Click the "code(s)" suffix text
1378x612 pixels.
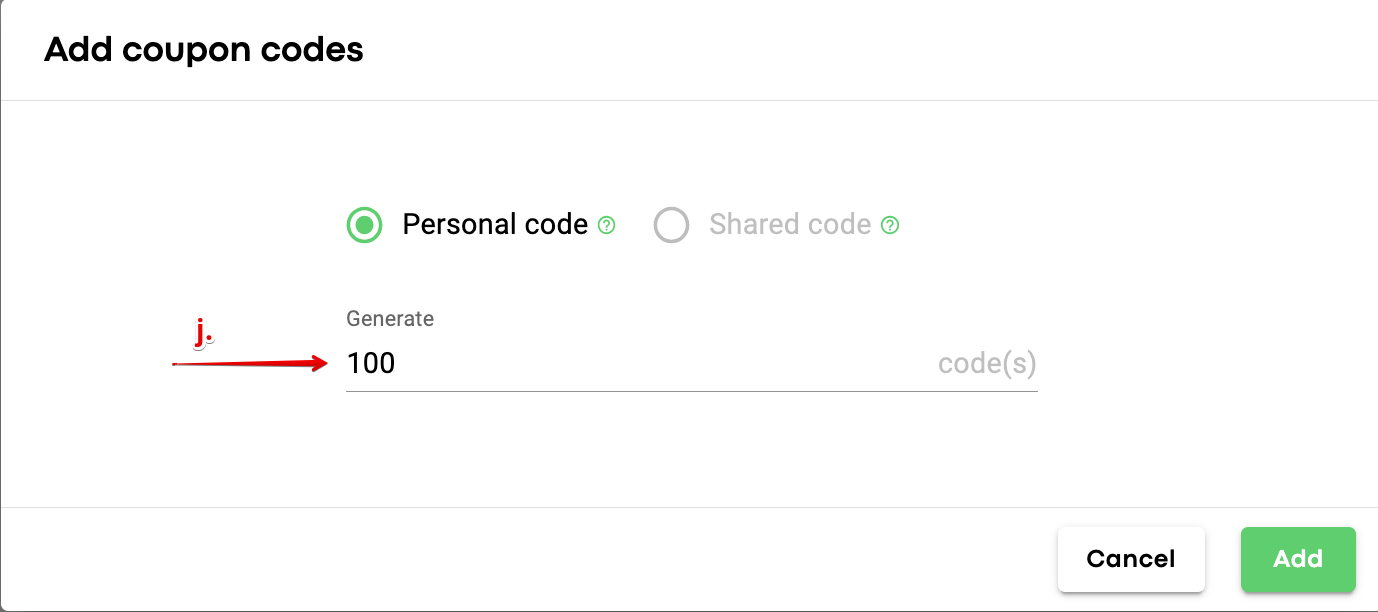coord(987,363)
